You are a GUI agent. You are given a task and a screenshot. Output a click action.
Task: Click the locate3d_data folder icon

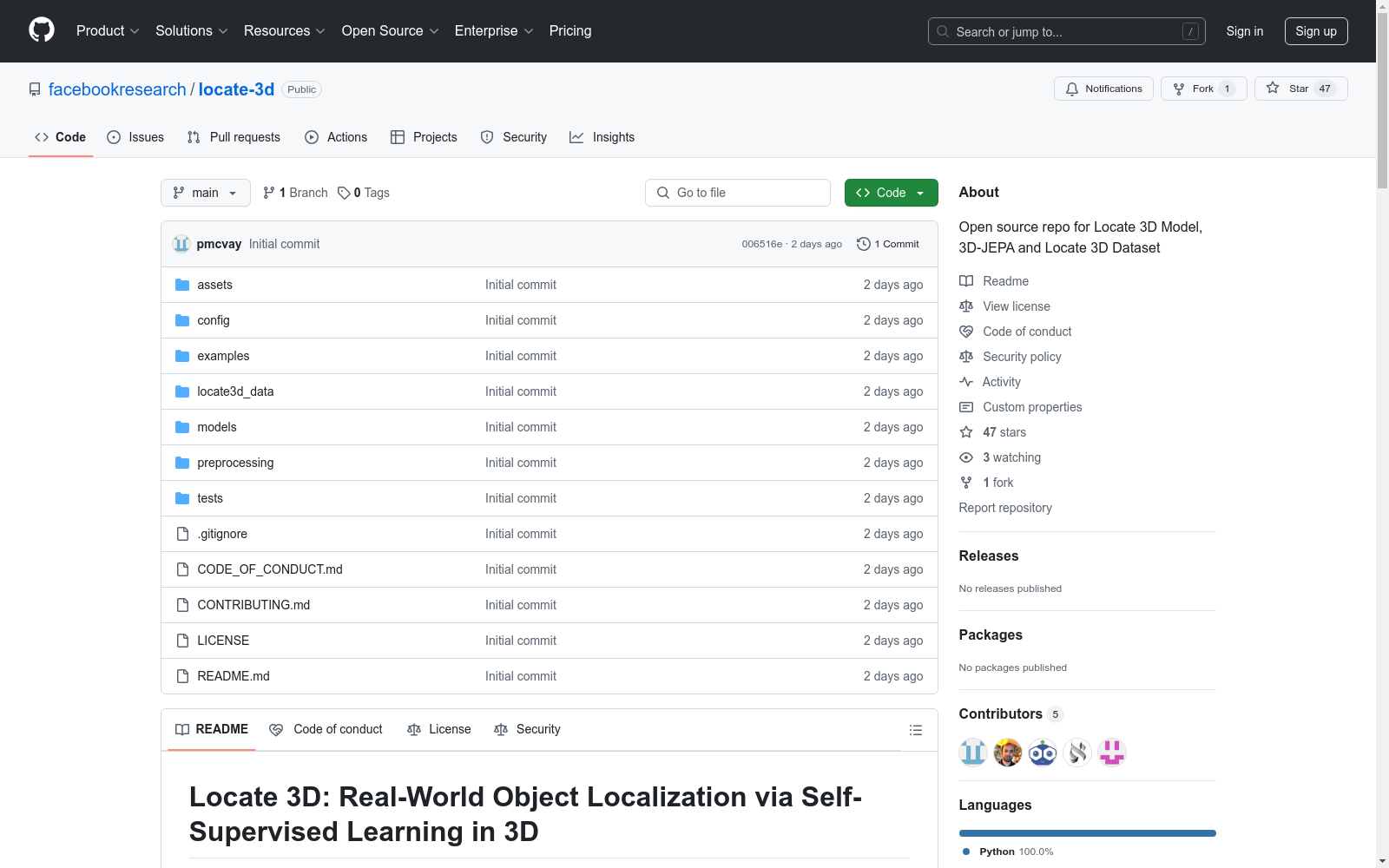pyautogui.click(x=182, y=391)
